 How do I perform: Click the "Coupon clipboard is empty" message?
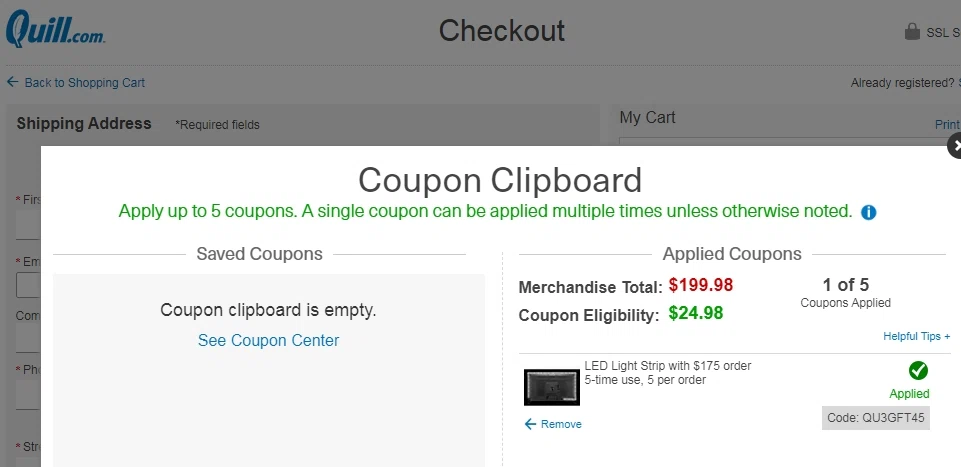268,310
